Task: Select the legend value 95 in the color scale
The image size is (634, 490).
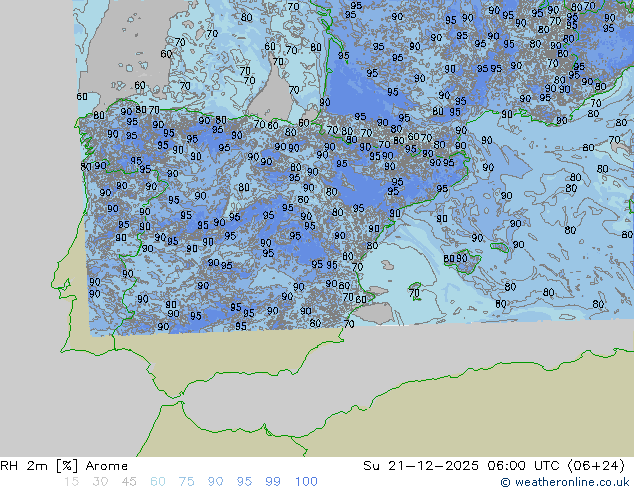Action: tap(244, 482)
